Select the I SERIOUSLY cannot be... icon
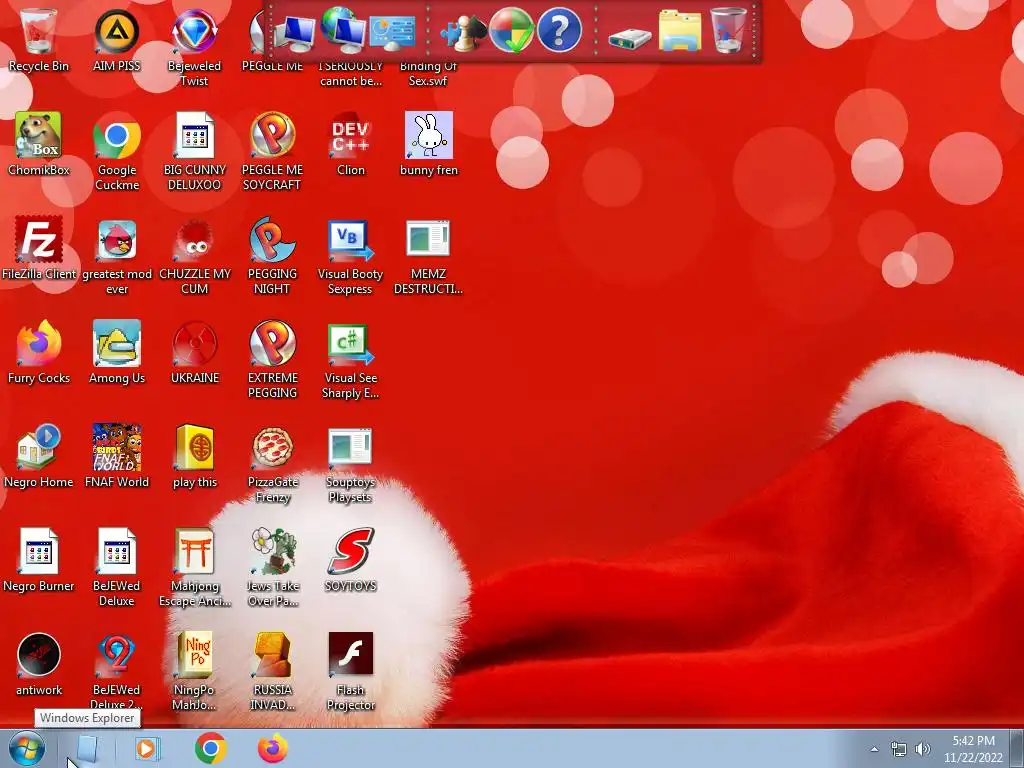1024x768 pixels. pyautogui.click(x=351, y=73)
